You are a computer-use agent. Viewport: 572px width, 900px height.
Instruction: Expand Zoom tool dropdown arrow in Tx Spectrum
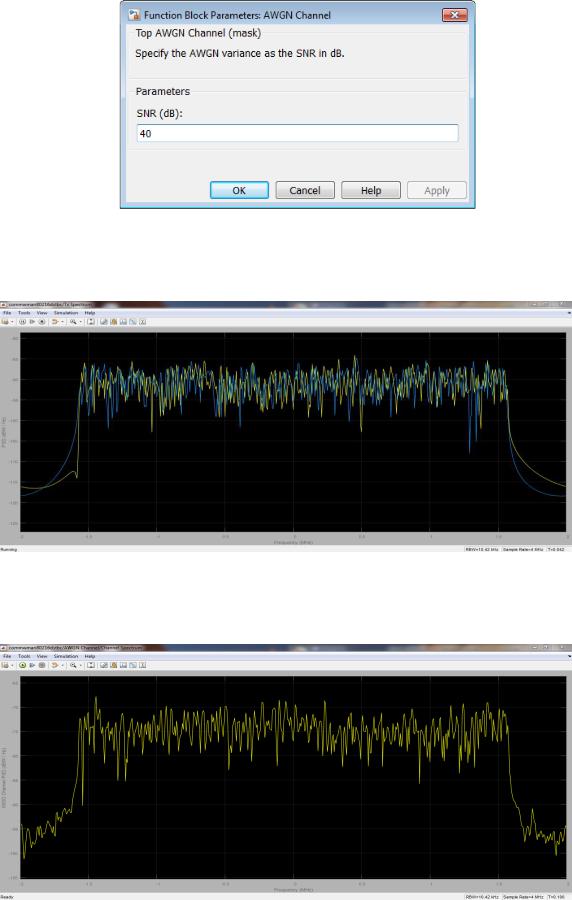81,322
